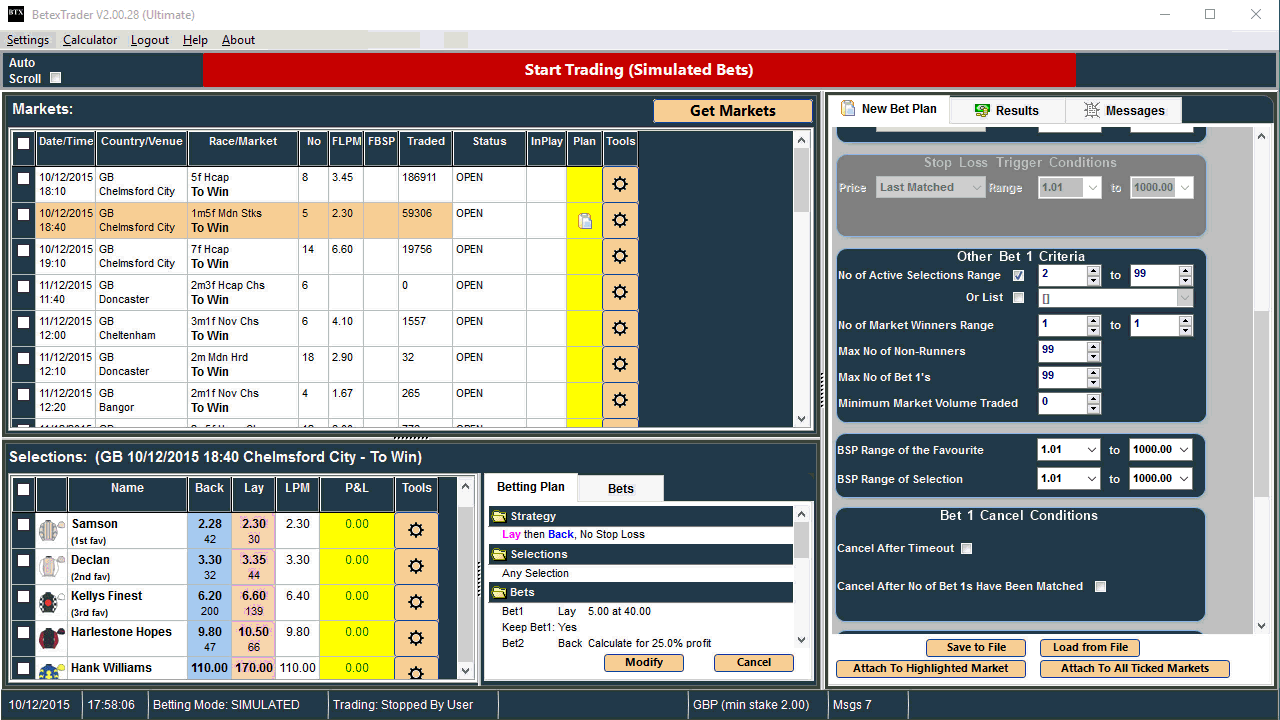Toggle the Auto Scroll checkbox
The width and height of the screenshot is (1280, 720).
click(x=56, y=78)
